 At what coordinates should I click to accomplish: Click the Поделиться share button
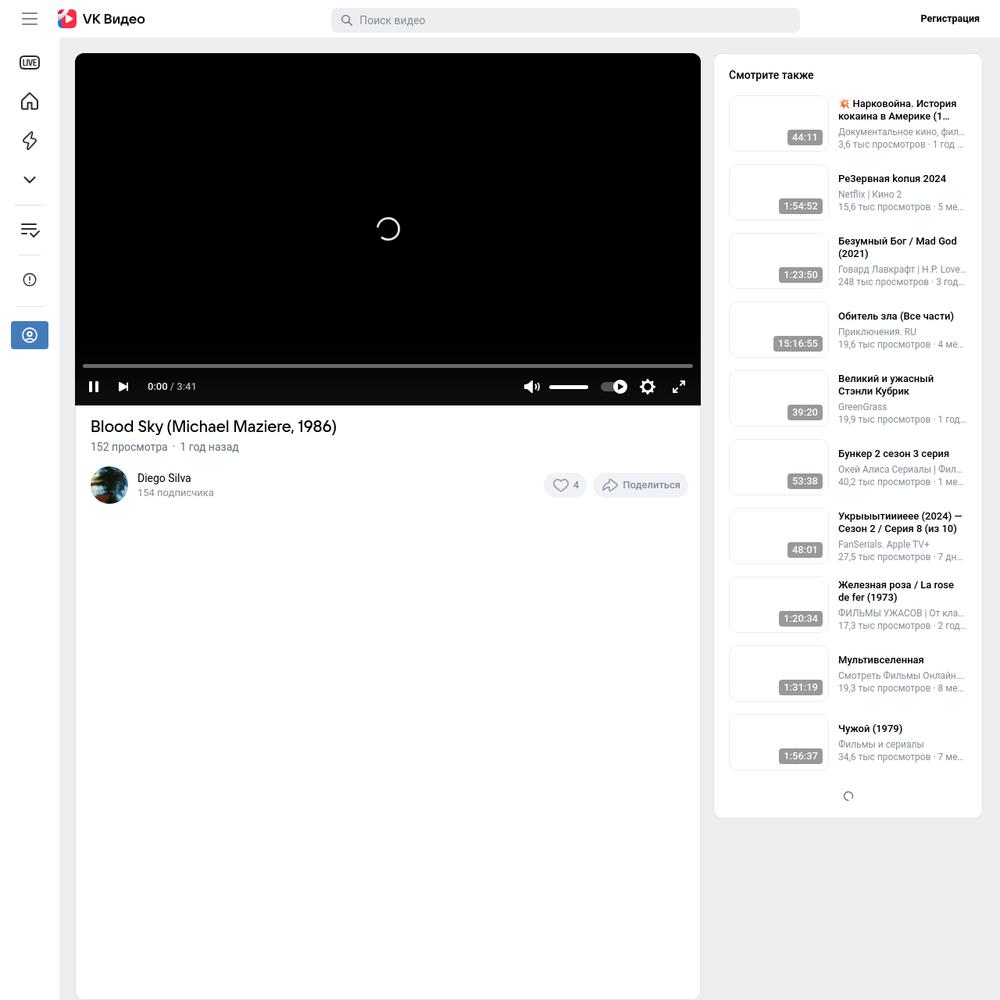coord(640,485)
